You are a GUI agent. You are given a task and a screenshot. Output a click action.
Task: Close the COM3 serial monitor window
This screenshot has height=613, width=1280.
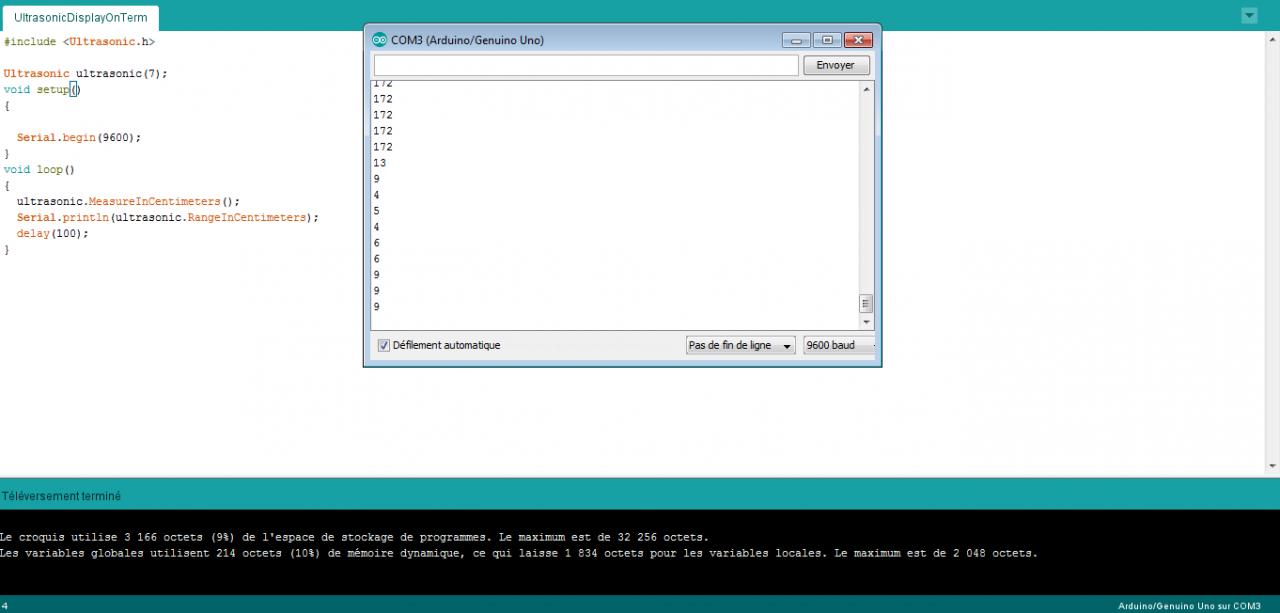pos(859,40)
